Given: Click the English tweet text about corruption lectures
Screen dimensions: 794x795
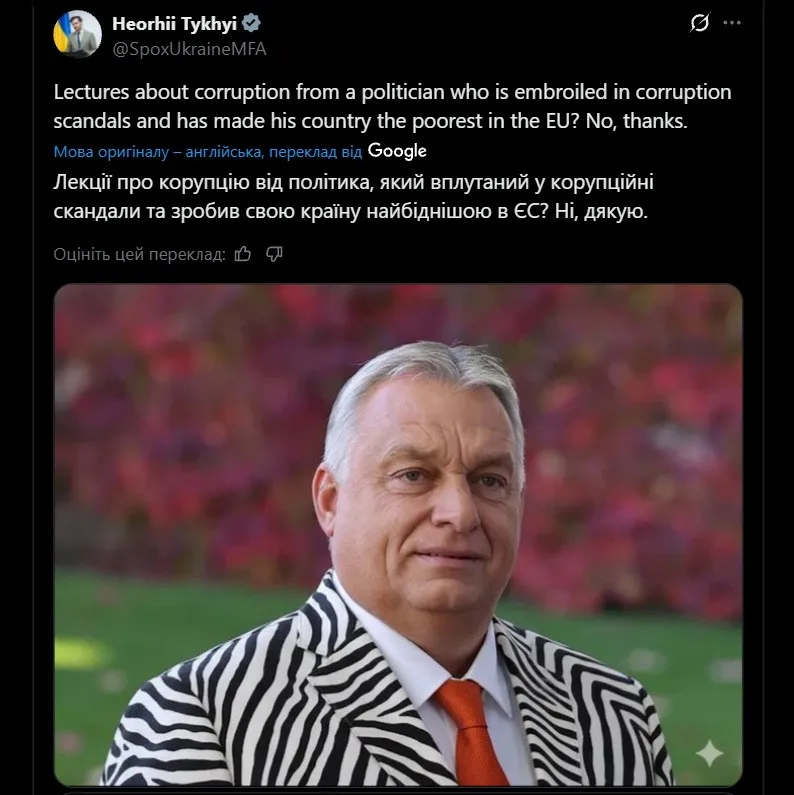Looking at the screenshot, I should coord(391,106).
